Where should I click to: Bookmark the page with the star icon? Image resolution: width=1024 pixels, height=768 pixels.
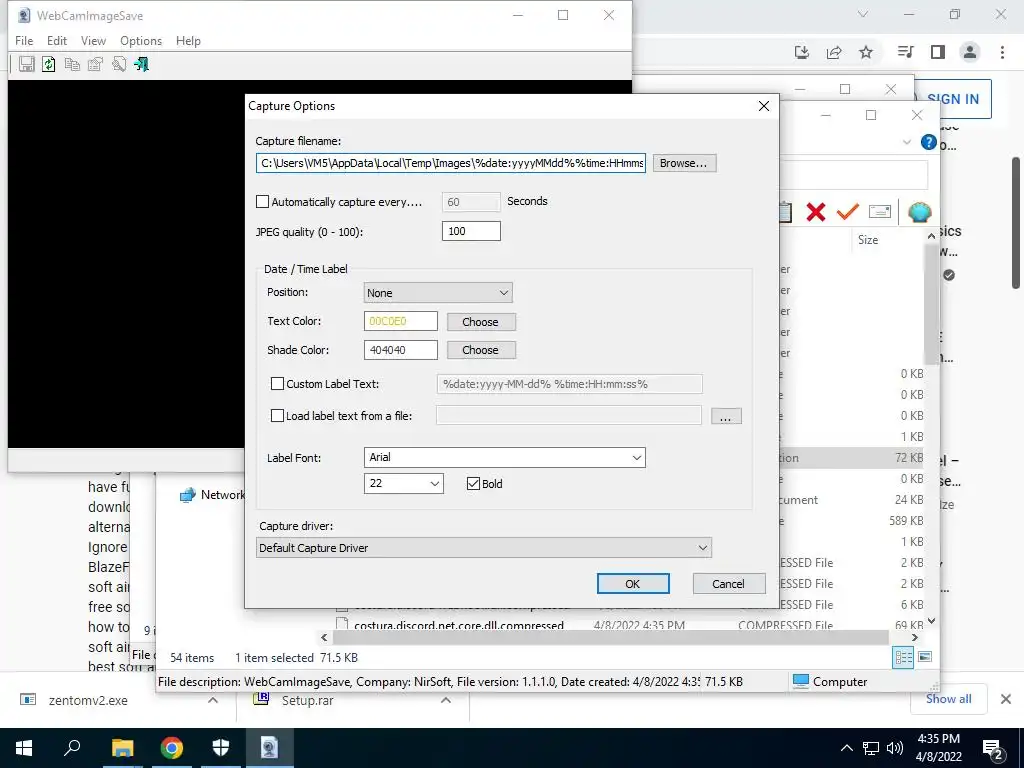coord(866,52)
